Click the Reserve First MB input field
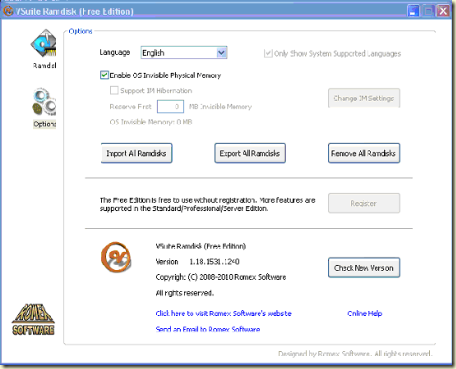This screenshot has width=456, height=369. [x=170, y=107]
